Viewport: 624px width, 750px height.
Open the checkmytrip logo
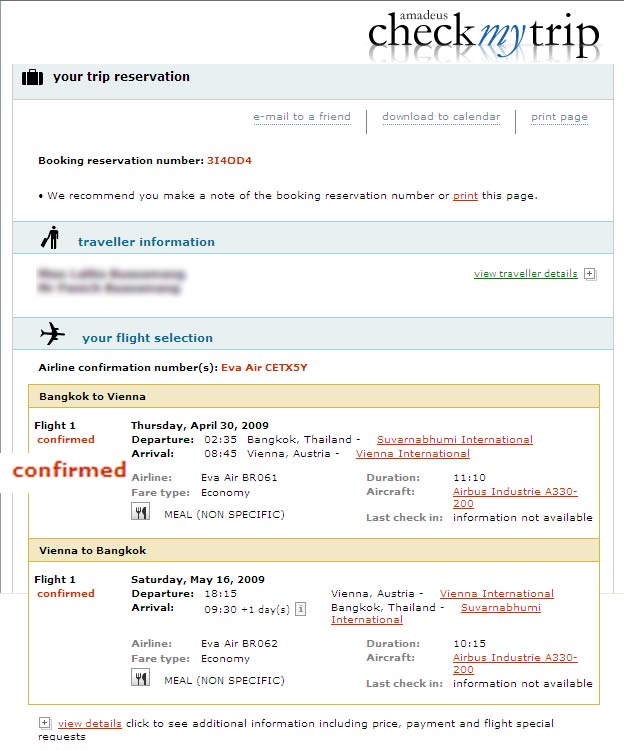coord(483,34)
